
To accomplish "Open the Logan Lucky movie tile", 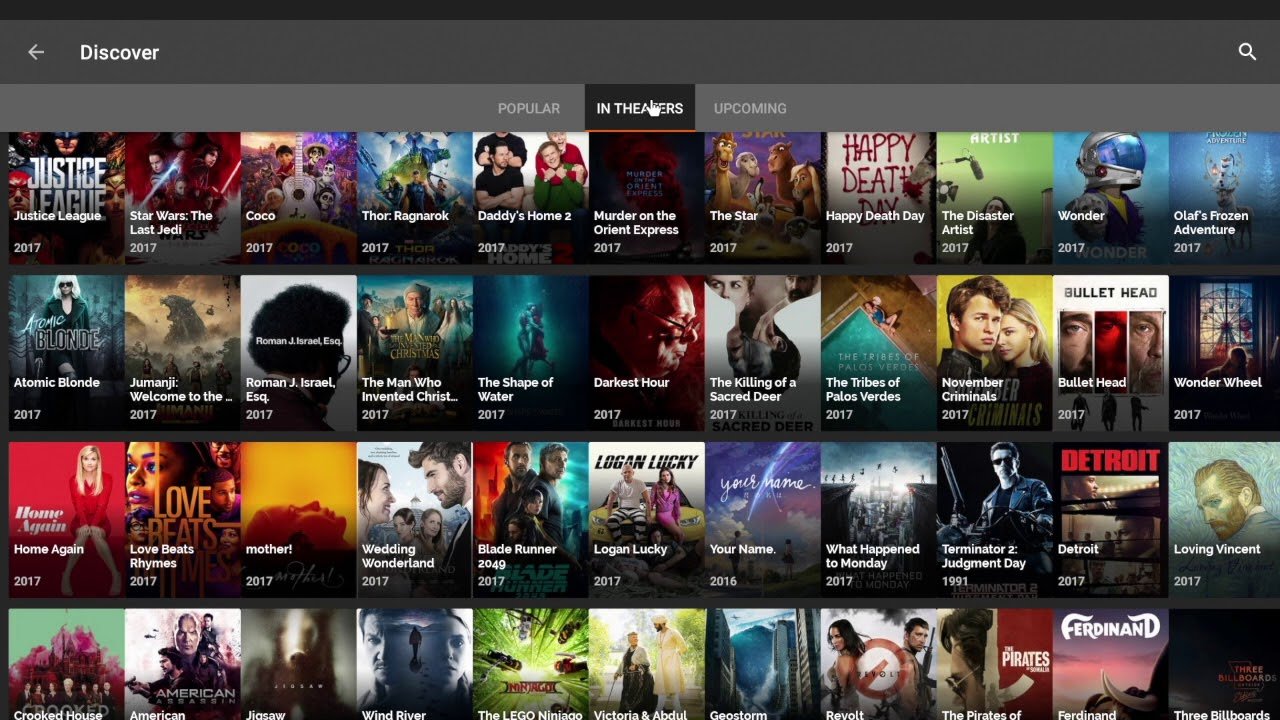I will point(646,520).
